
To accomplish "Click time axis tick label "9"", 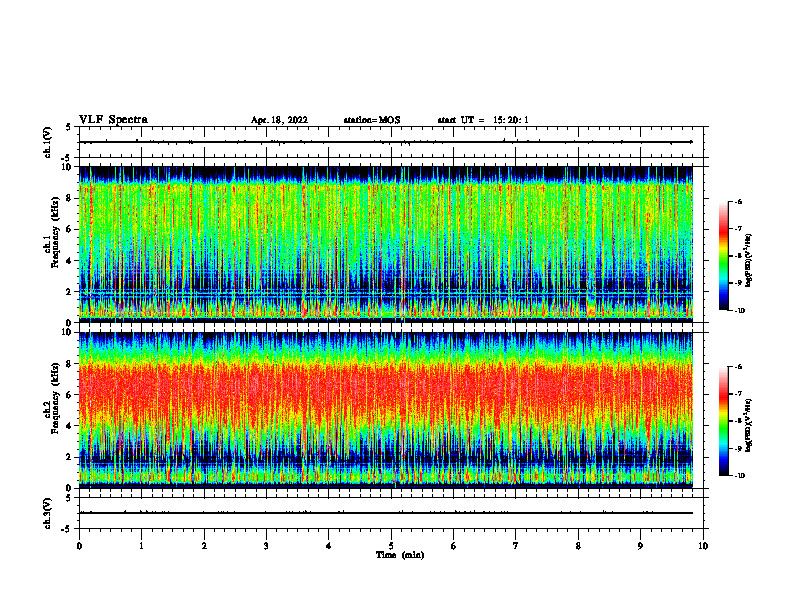I will (x=640, y=546).
